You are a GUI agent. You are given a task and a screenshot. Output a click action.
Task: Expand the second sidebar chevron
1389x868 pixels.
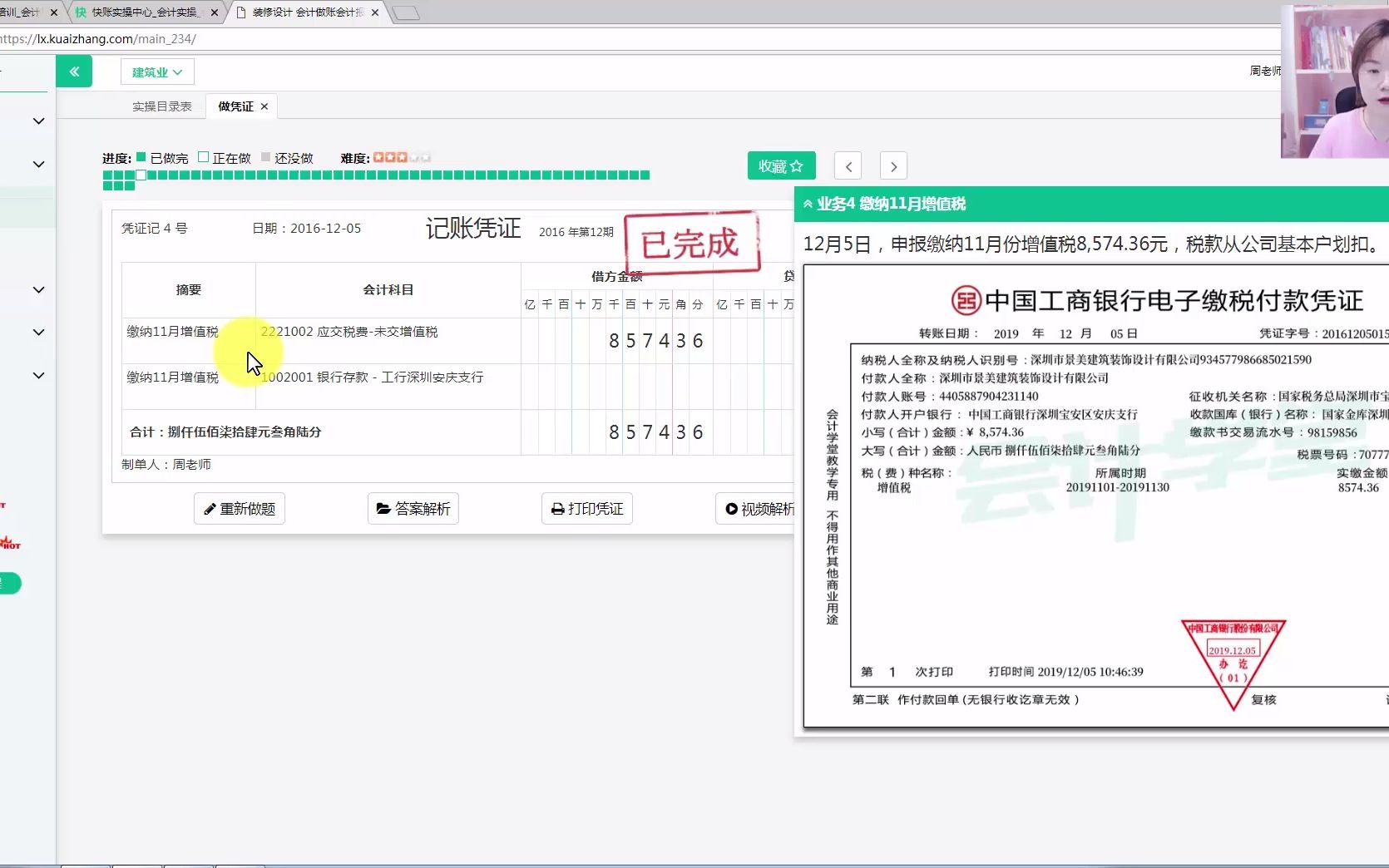tap(38, 165)
